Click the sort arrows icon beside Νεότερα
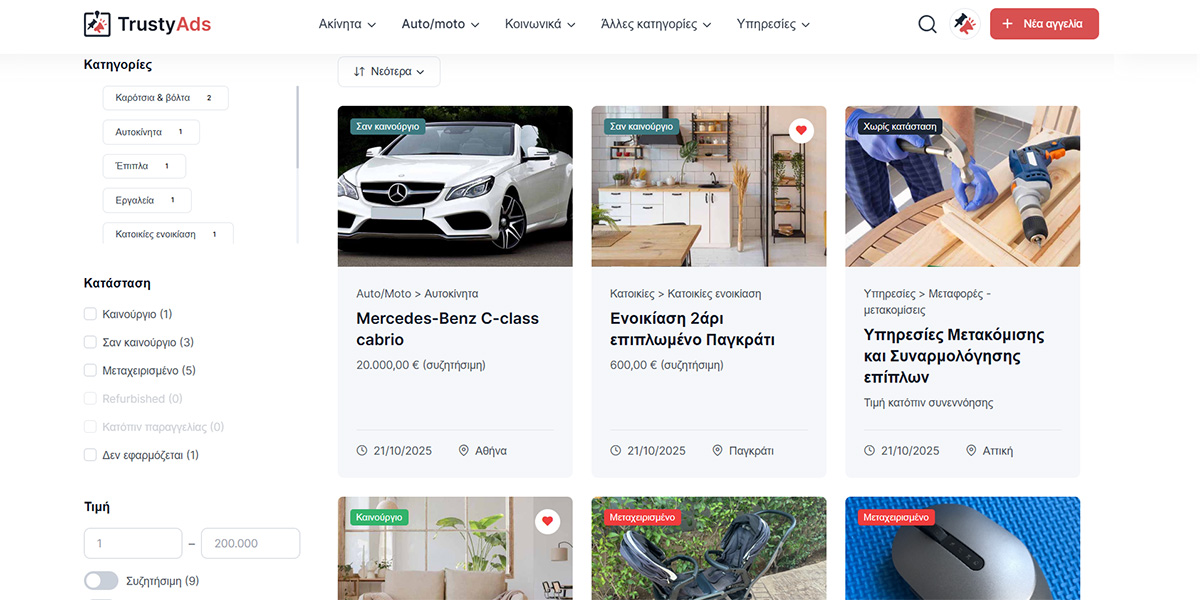 (359, 72)
